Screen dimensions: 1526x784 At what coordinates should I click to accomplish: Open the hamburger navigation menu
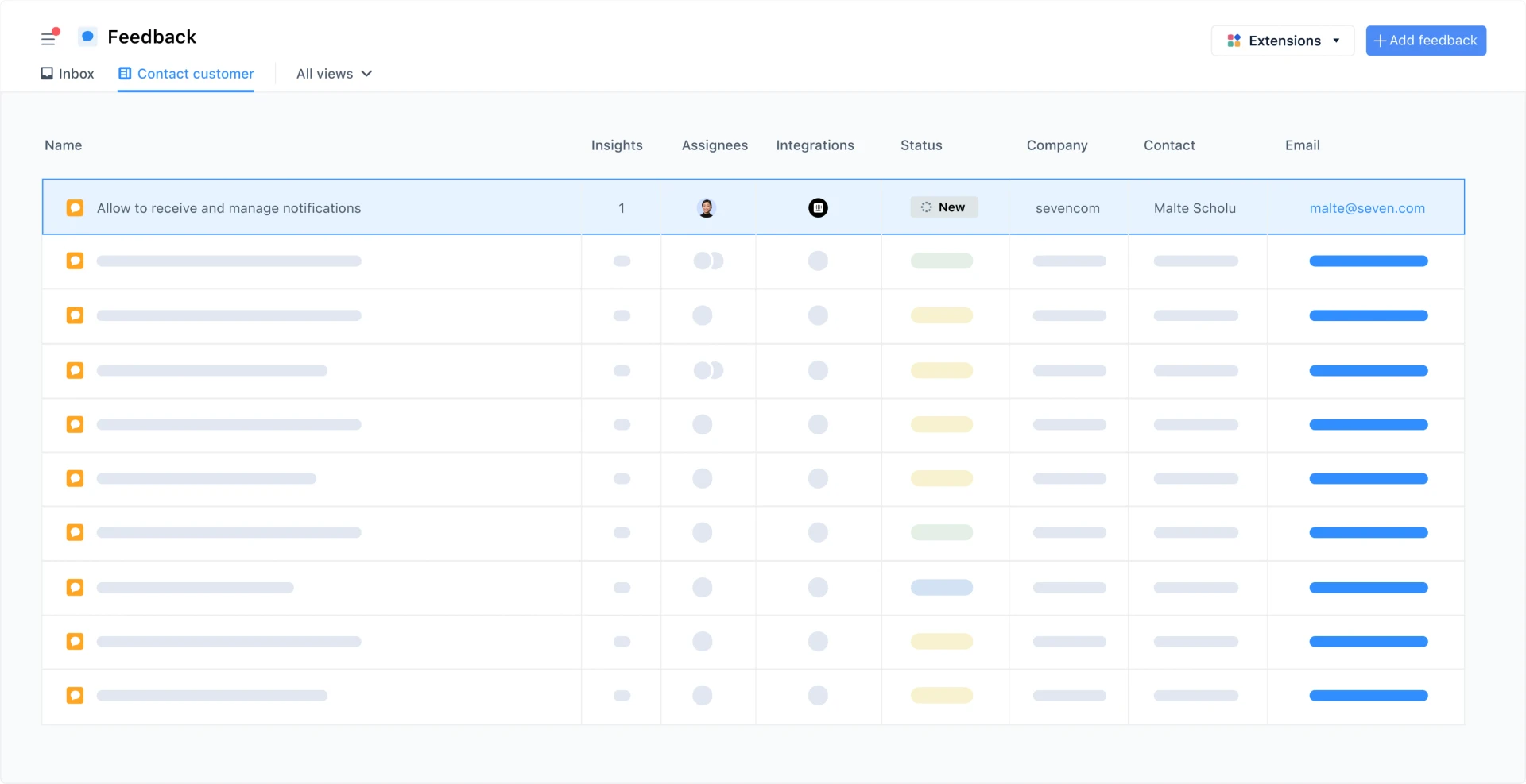pyautogui.click(x=49, y=38)
